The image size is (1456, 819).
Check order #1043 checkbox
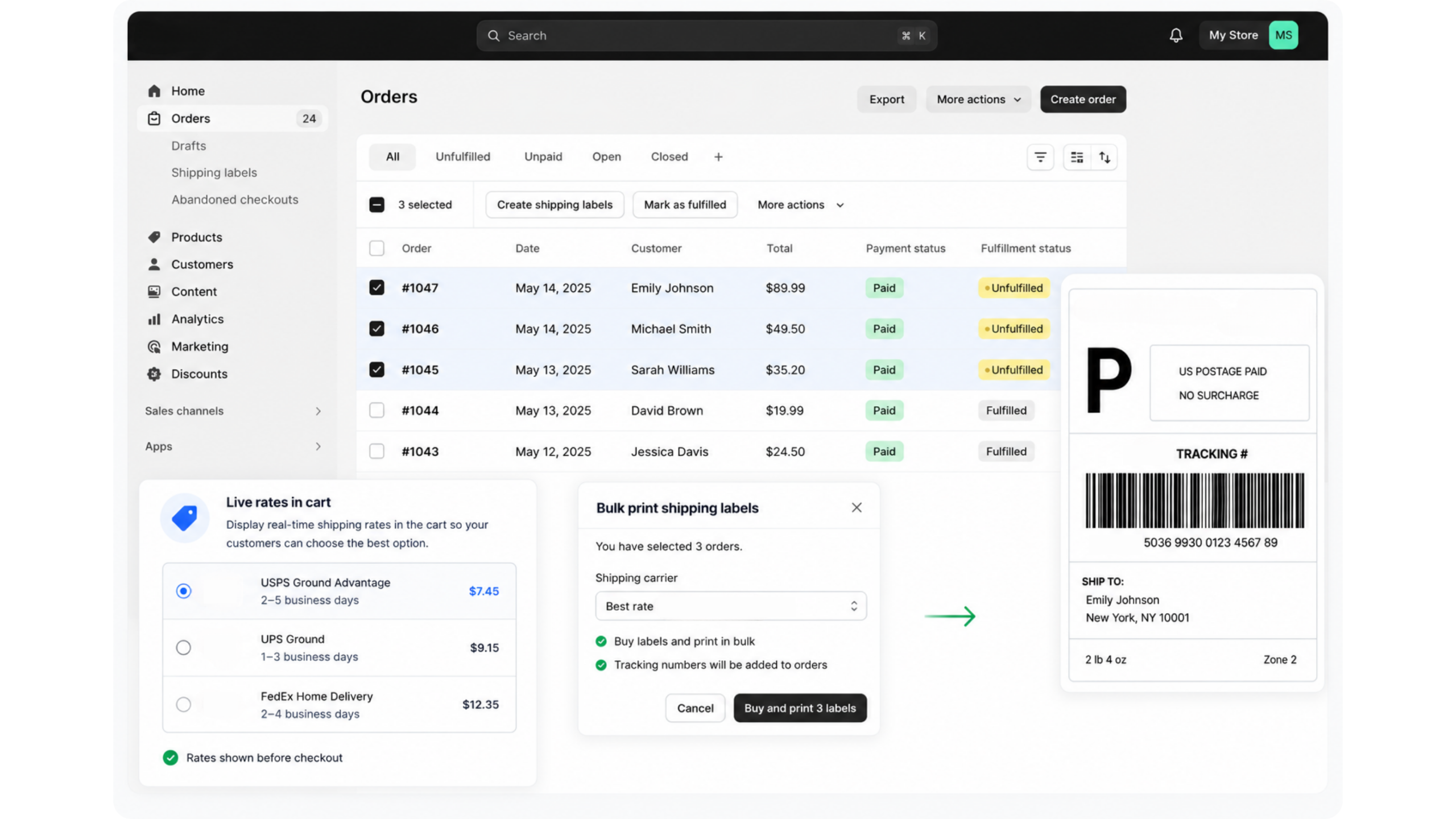(x=377, y=451)
